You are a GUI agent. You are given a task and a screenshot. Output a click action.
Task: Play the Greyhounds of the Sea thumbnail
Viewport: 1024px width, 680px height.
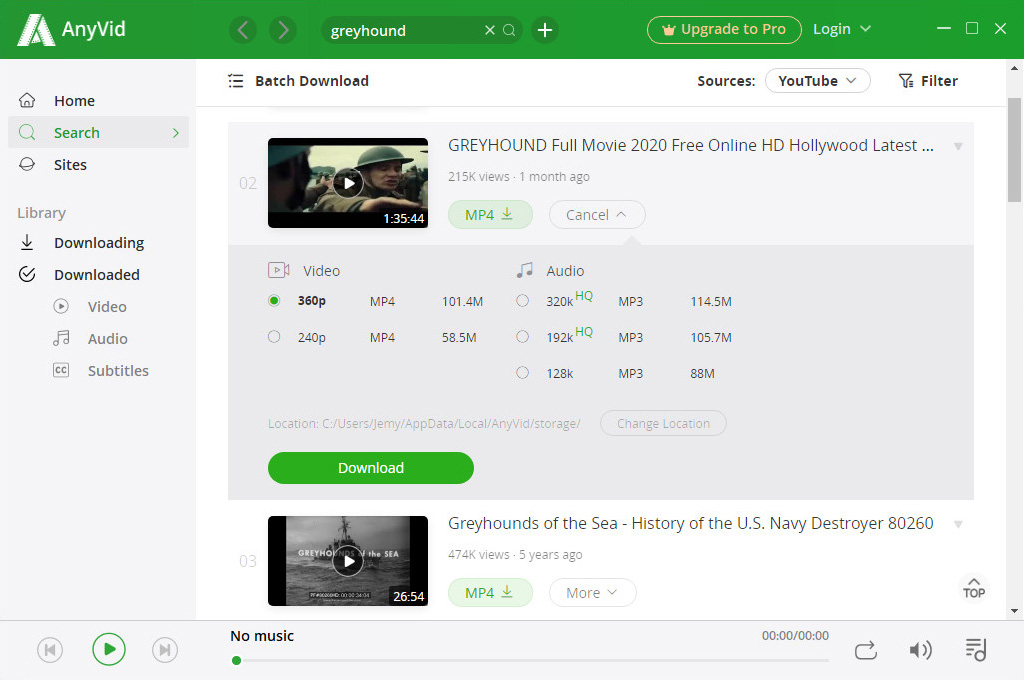(x=348, y=561)
